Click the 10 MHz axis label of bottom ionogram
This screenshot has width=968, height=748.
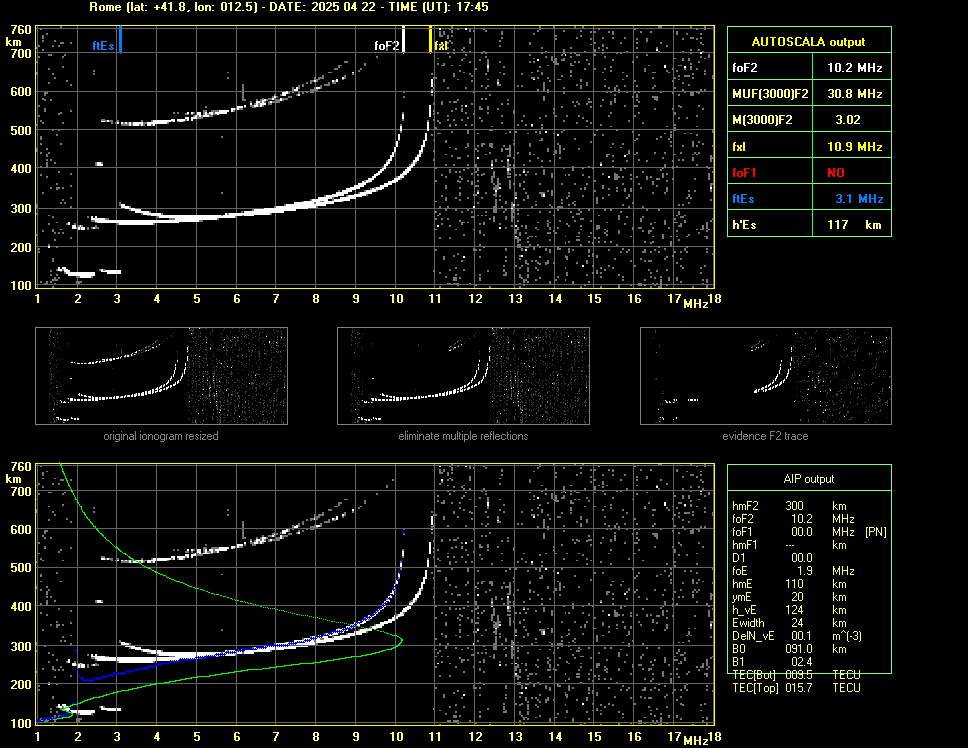click(396, 736)
